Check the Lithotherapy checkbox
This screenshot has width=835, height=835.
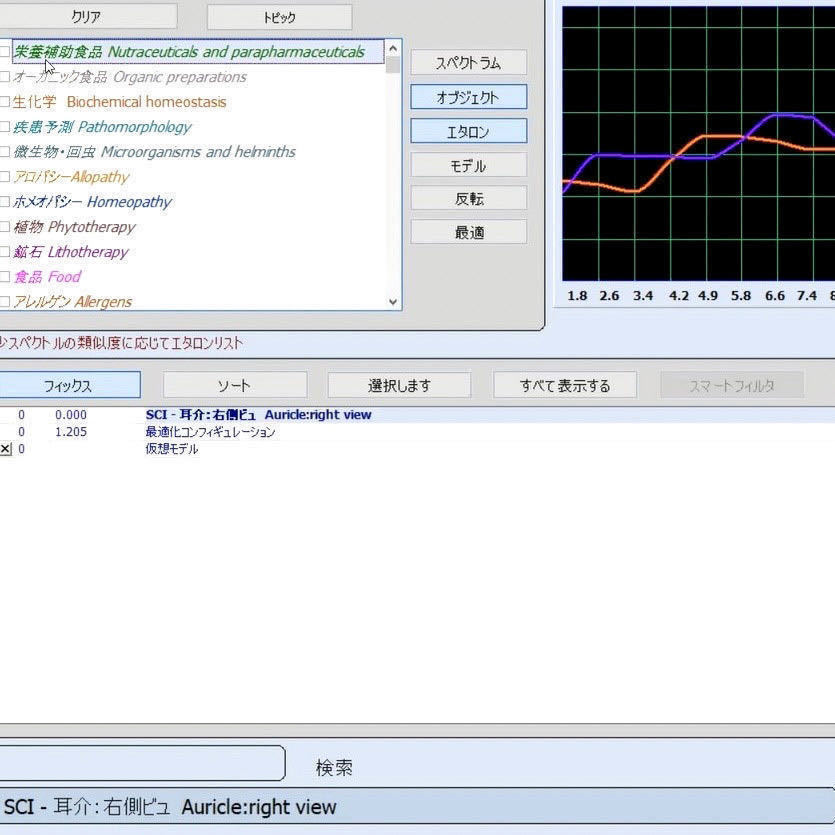click(x=4, y=251)
